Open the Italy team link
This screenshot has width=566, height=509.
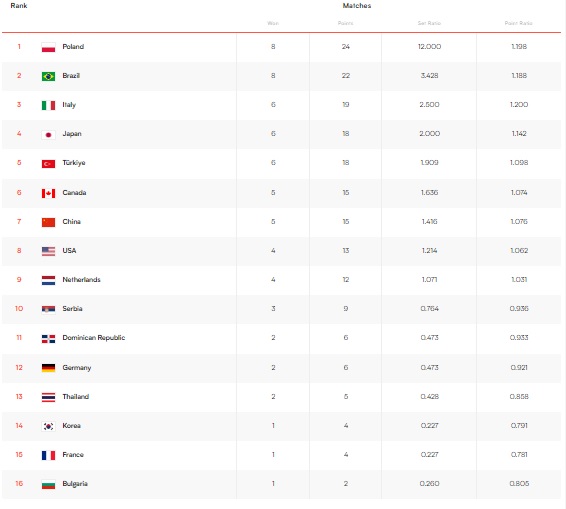tap(69, 105)
